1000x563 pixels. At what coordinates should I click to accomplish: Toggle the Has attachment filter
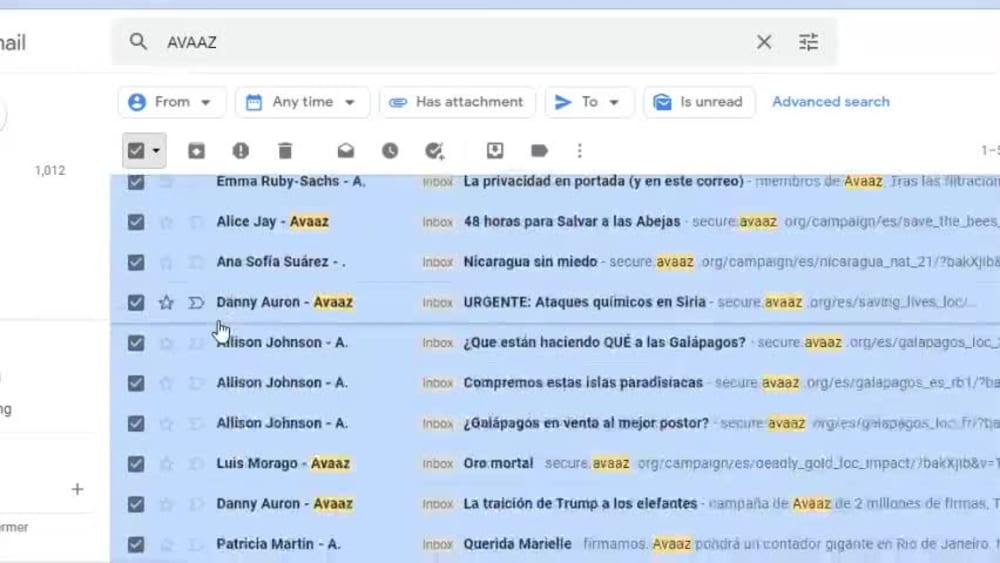click(457, 102)
